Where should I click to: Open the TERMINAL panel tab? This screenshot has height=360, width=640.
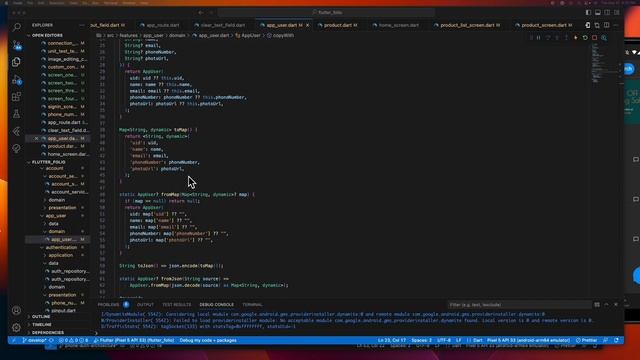point(252,304)
